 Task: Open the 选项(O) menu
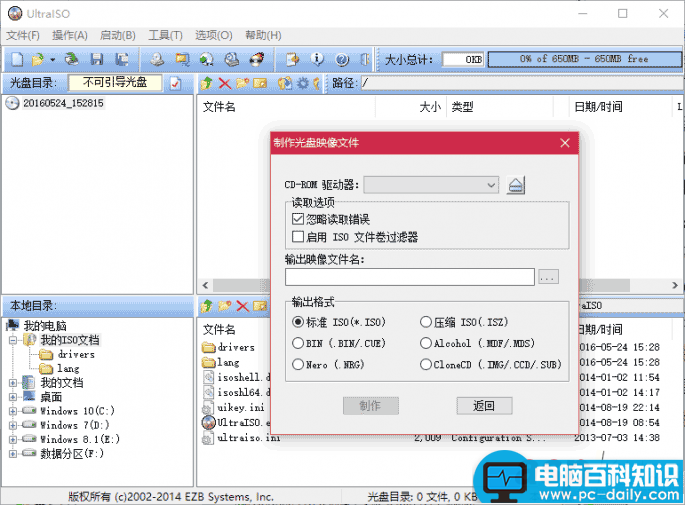[x=214, y=35]
